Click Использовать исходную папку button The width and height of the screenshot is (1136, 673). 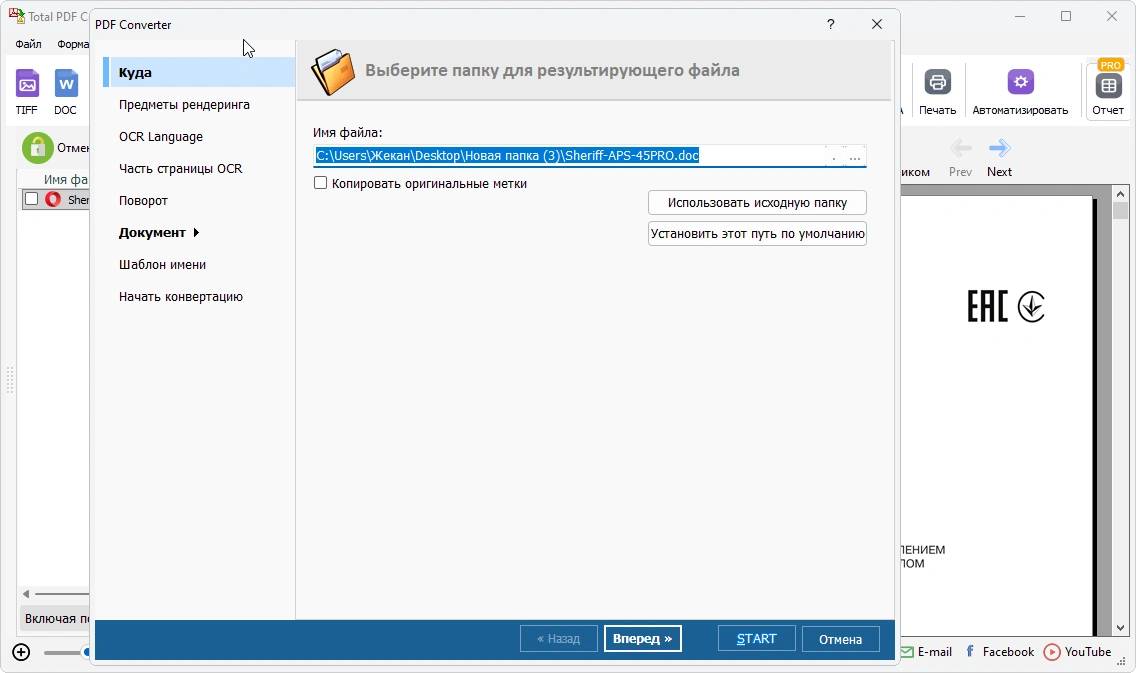tap(757, 203)
